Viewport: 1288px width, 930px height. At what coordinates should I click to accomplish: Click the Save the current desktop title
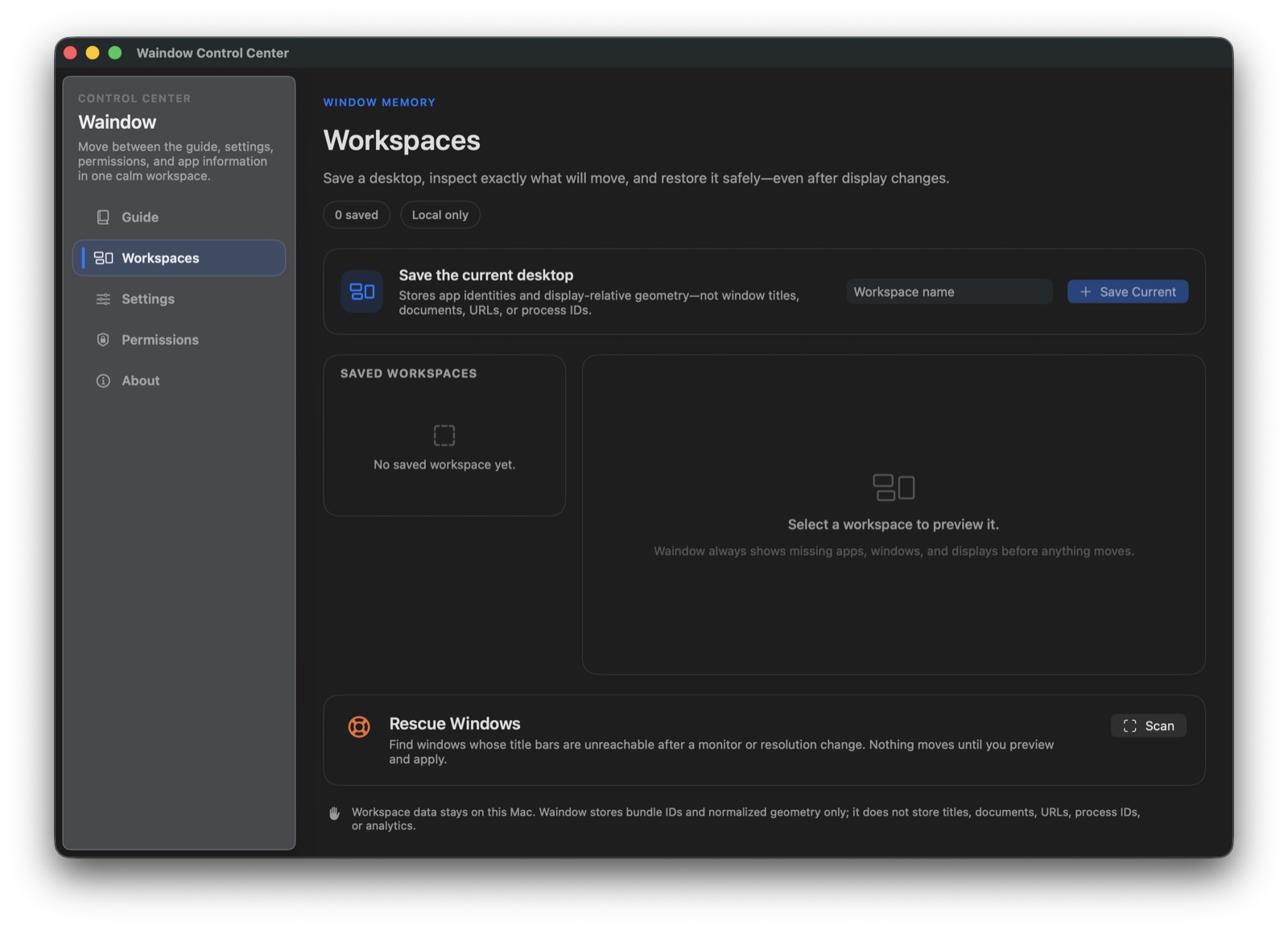click(486, 275)
